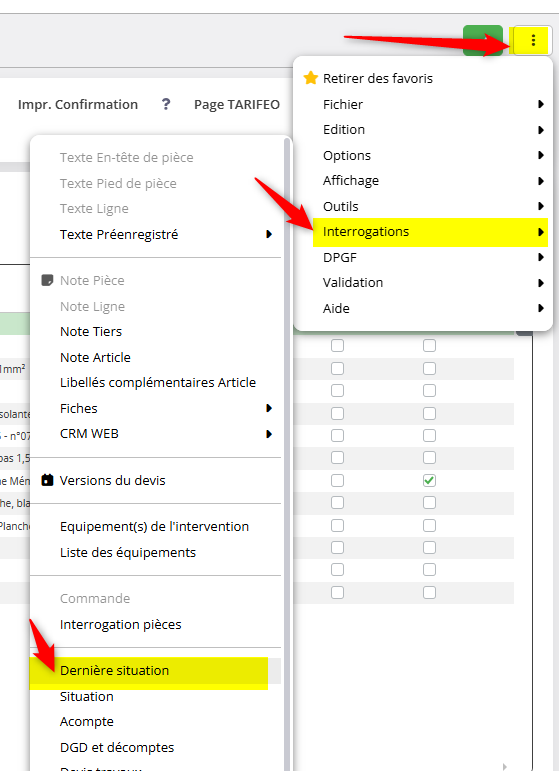The width and height of the screenshot is (559, 771).
Task: Click the Versions du devis calendar icon
Action: [x=47, y=480]
